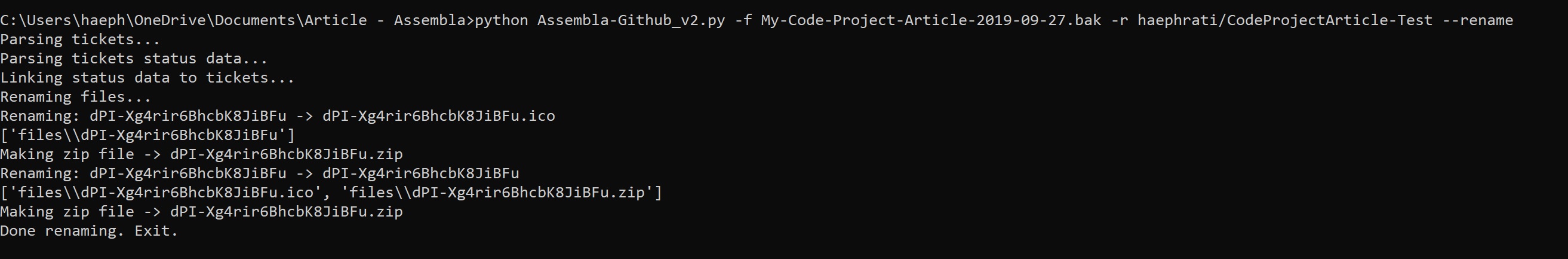The image size is (1568, 259).
Task: Click the single-item files list output line
Action: 147,135
